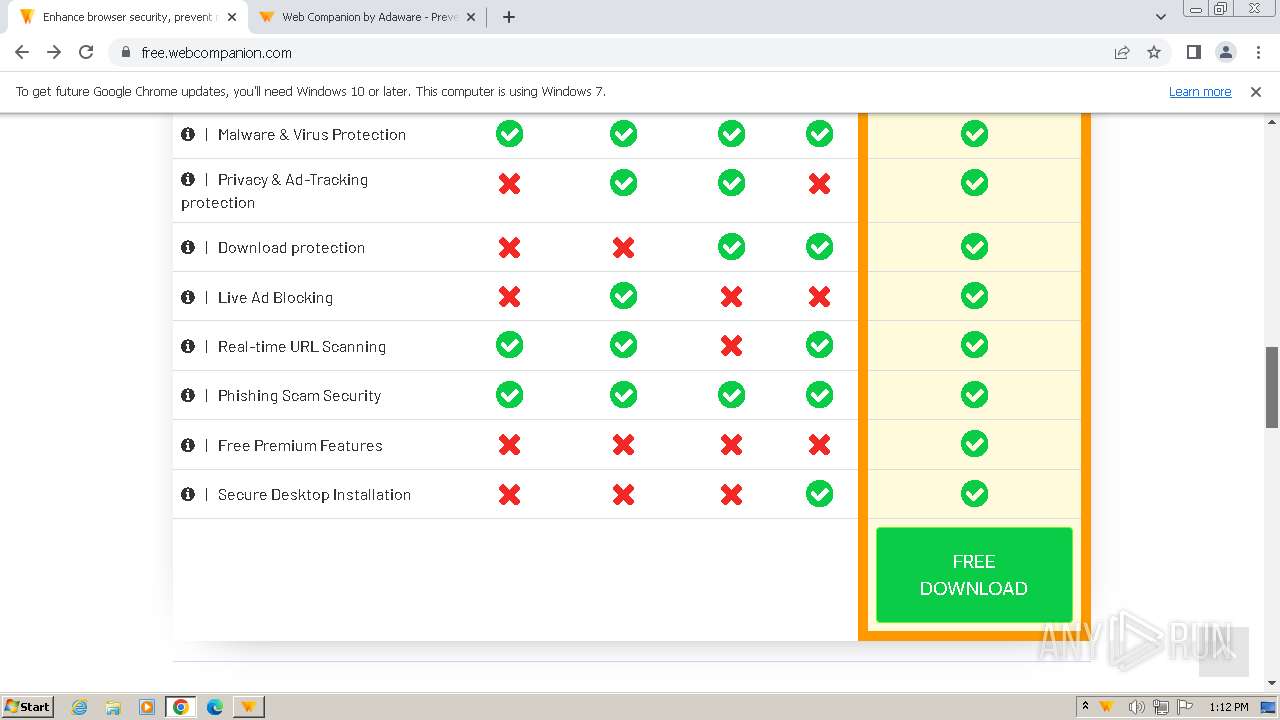Bookmark this page with the star icon
The width and height of the screenshot is (1280, 720).
(1154, 52)
